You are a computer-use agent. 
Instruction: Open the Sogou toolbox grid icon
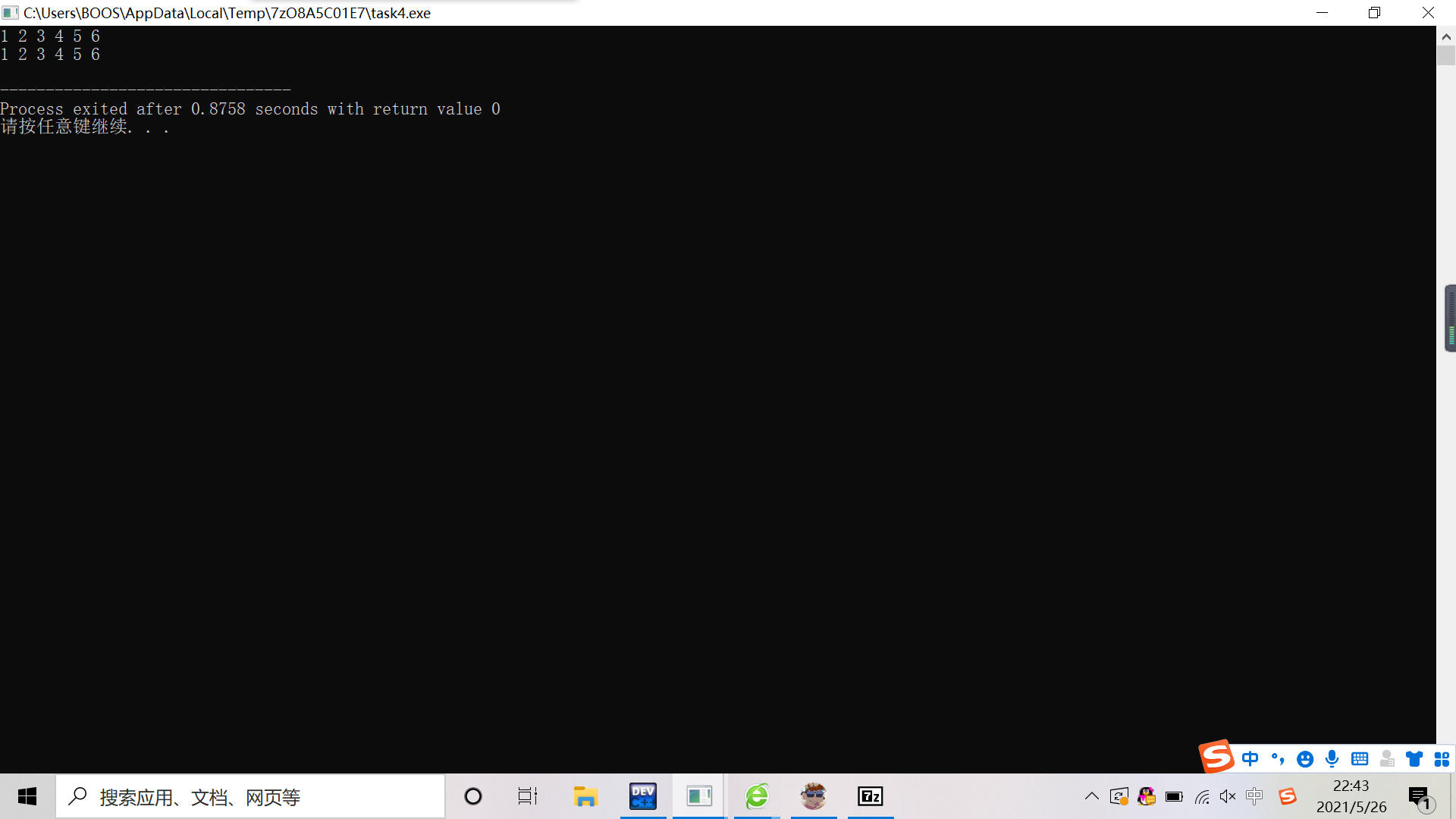[1442, 759]
